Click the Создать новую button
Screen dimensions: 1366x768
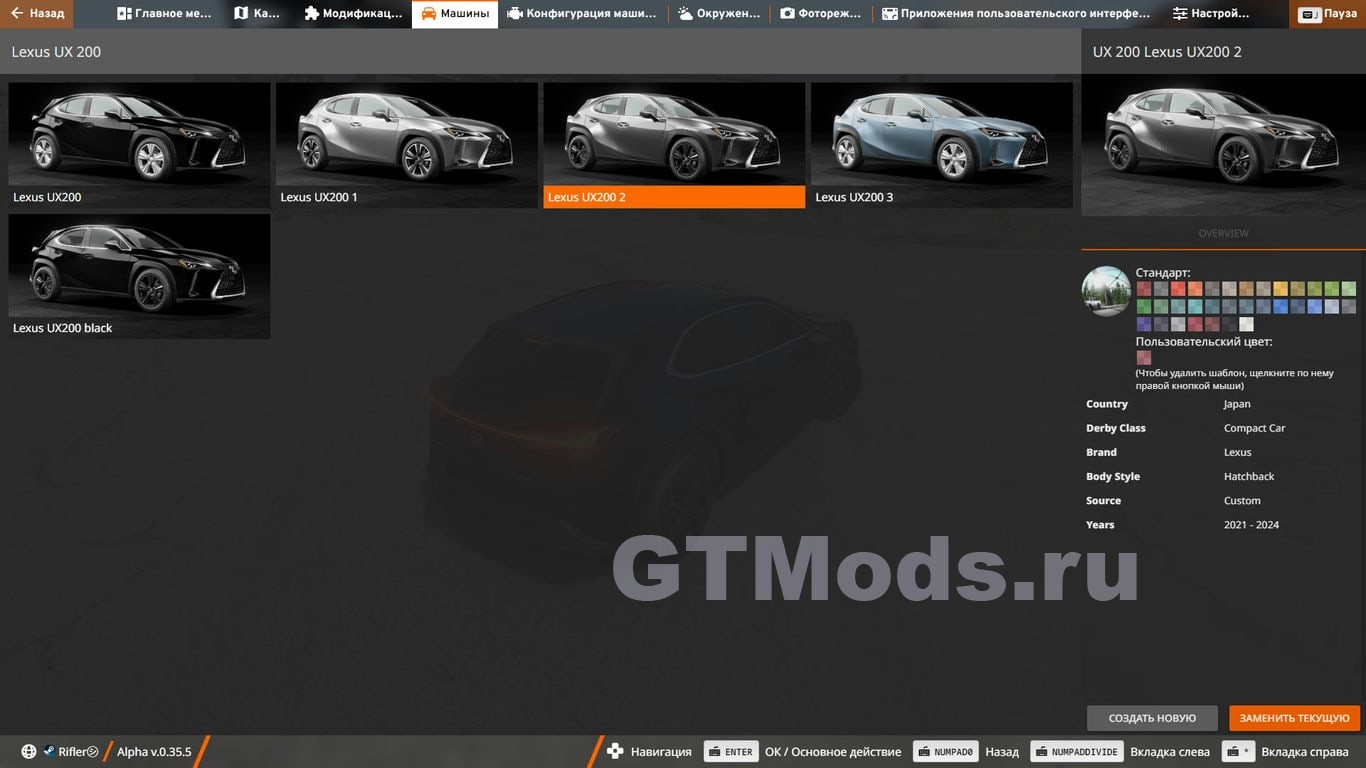(x=1152, y=718)
